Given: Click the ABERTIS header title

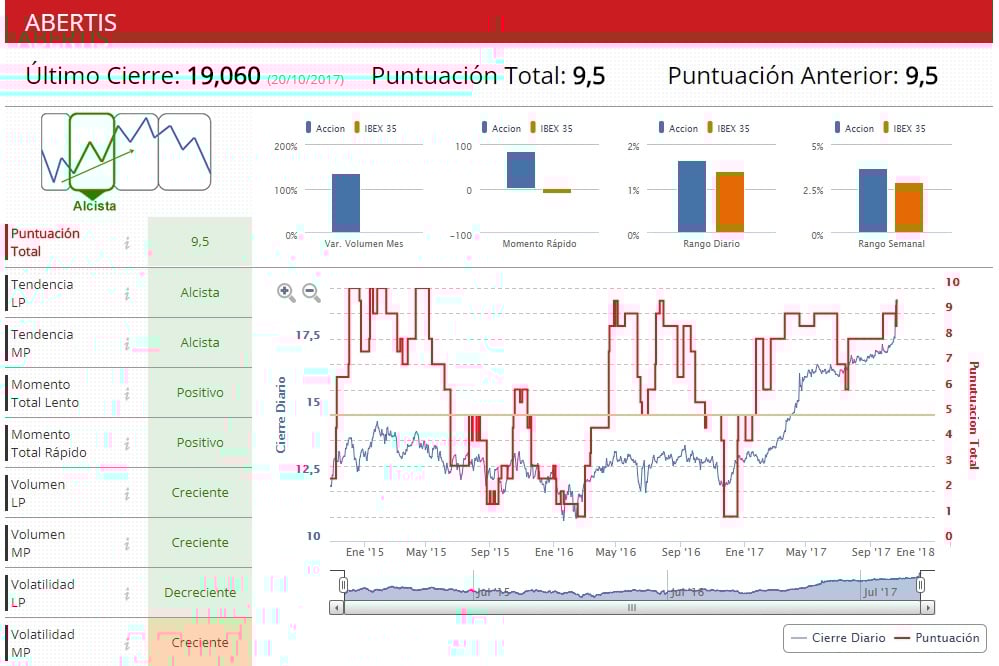Looking at the screenshot, I should coord(71,23).
